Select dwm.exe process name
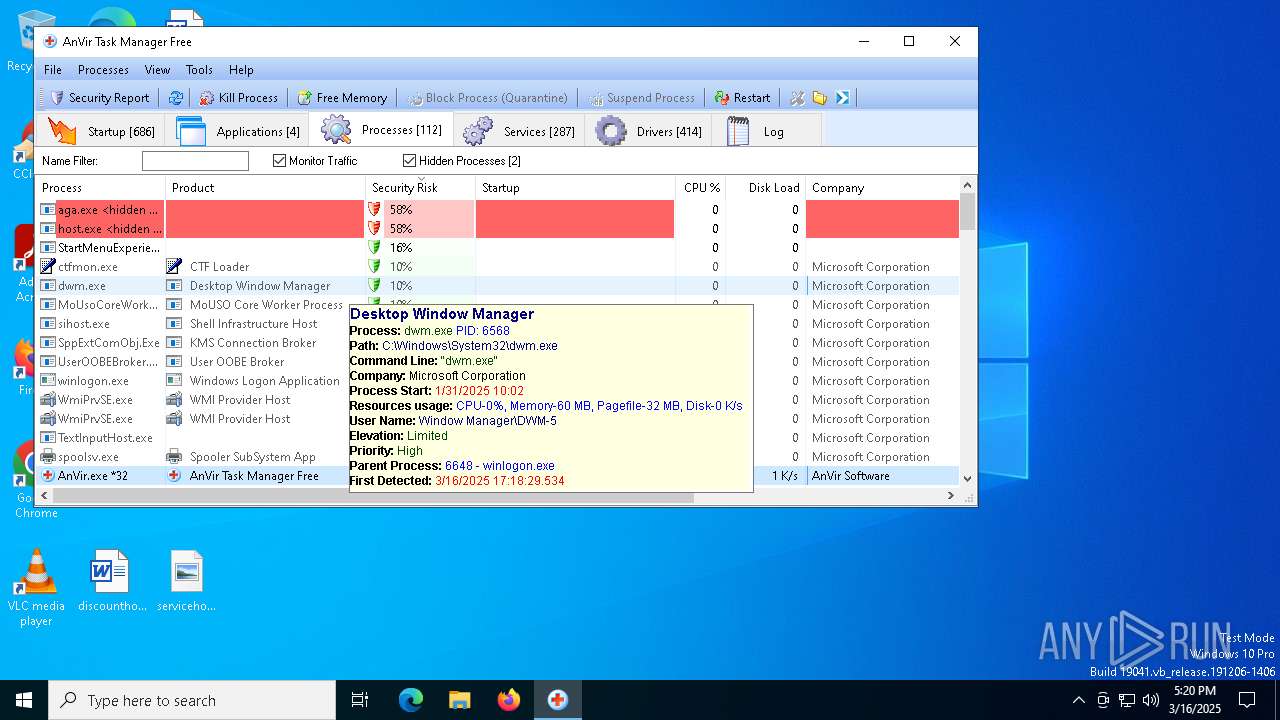The width and height of the screenshot is (1280, 720). [x=82, y=286]
